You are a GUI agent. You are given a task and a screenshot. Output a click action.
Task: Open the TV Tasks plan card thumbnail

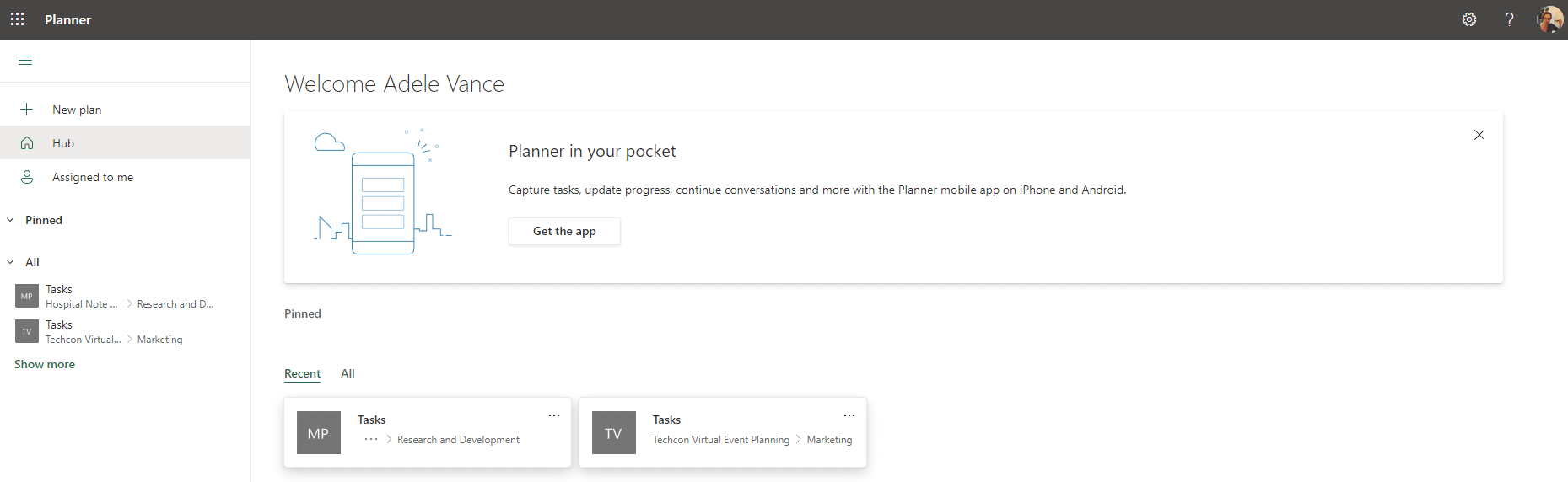(613, 433)
